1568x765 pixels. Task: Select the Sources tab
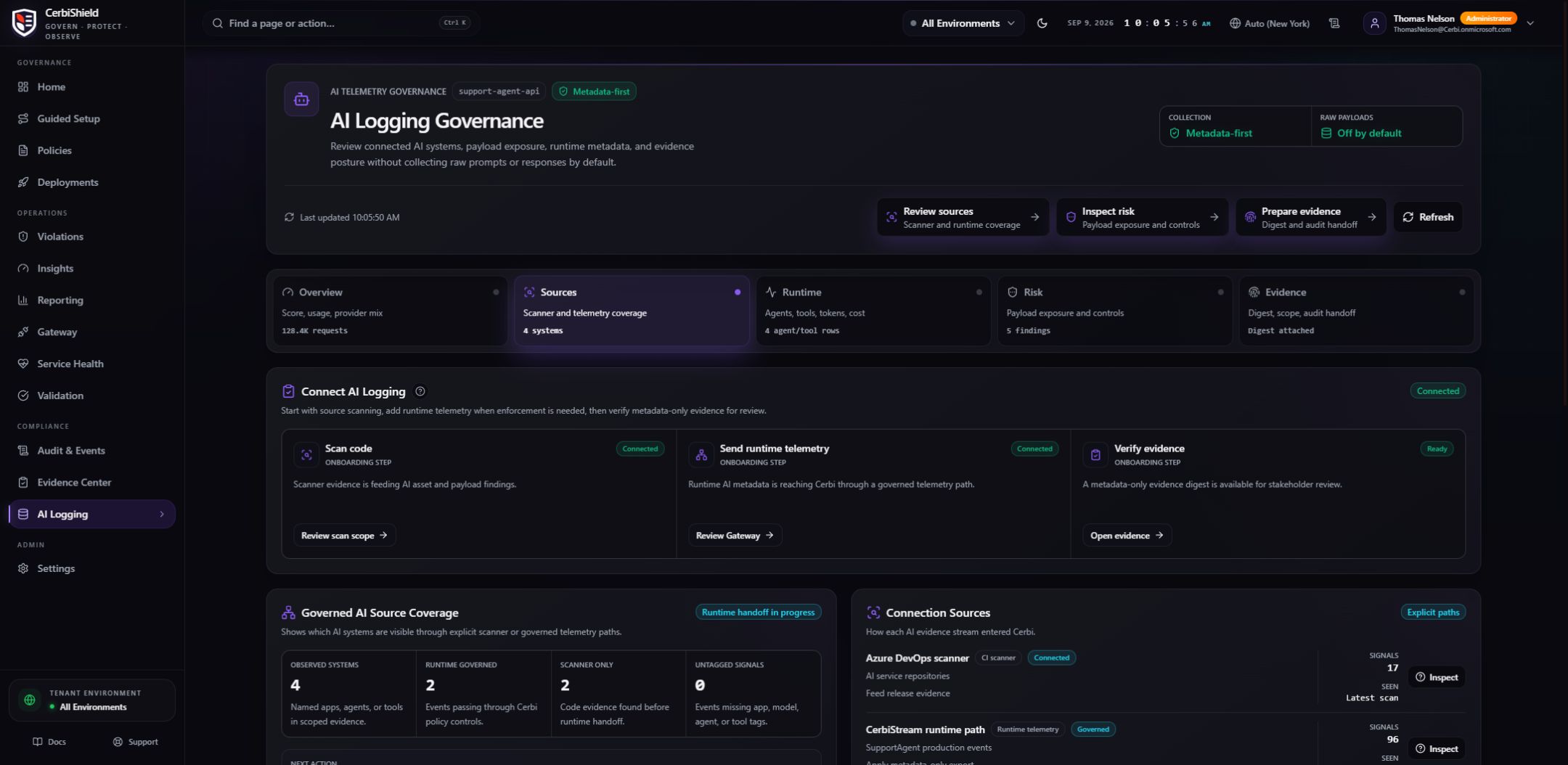click(x=632, y=311)
